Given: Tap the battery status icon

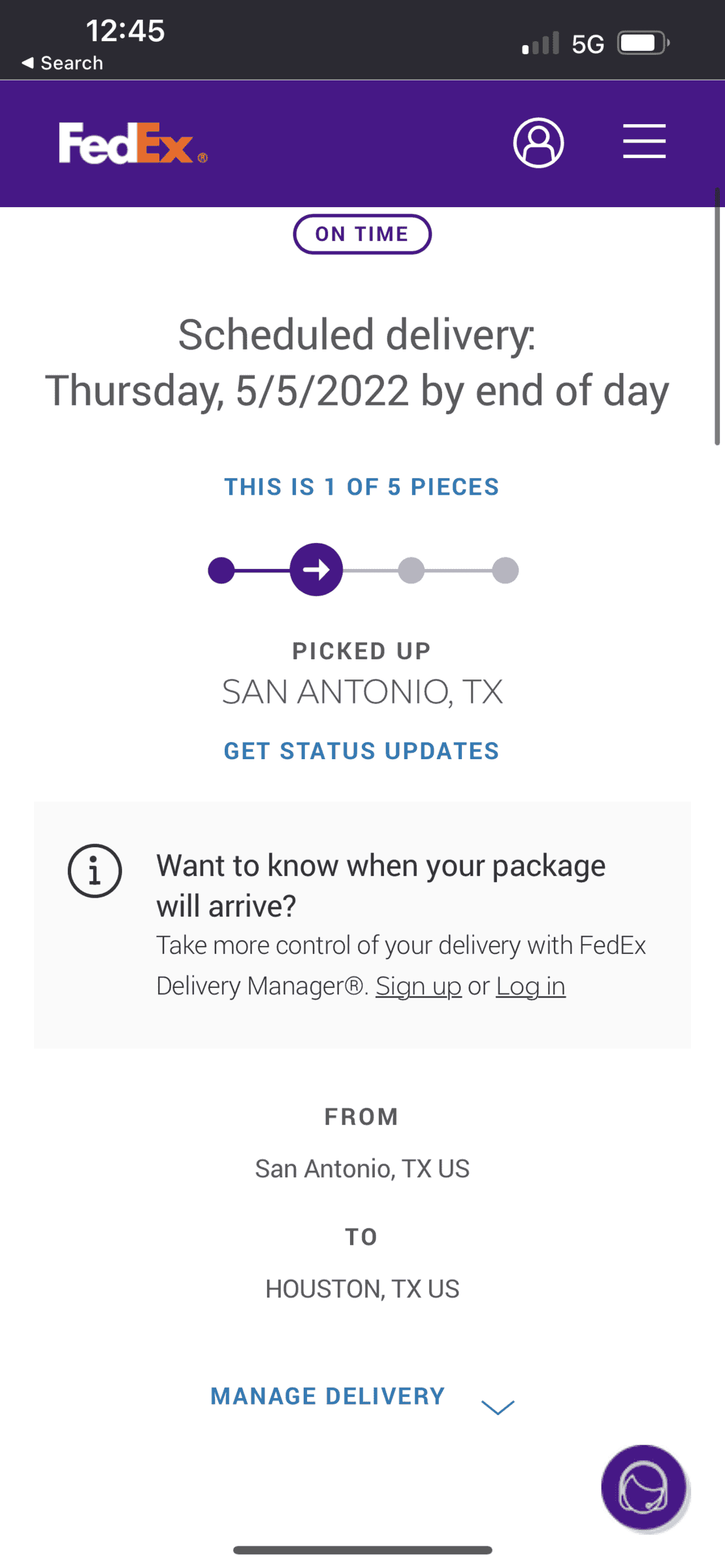Looking at the screenshot, I should coord(644,43).
